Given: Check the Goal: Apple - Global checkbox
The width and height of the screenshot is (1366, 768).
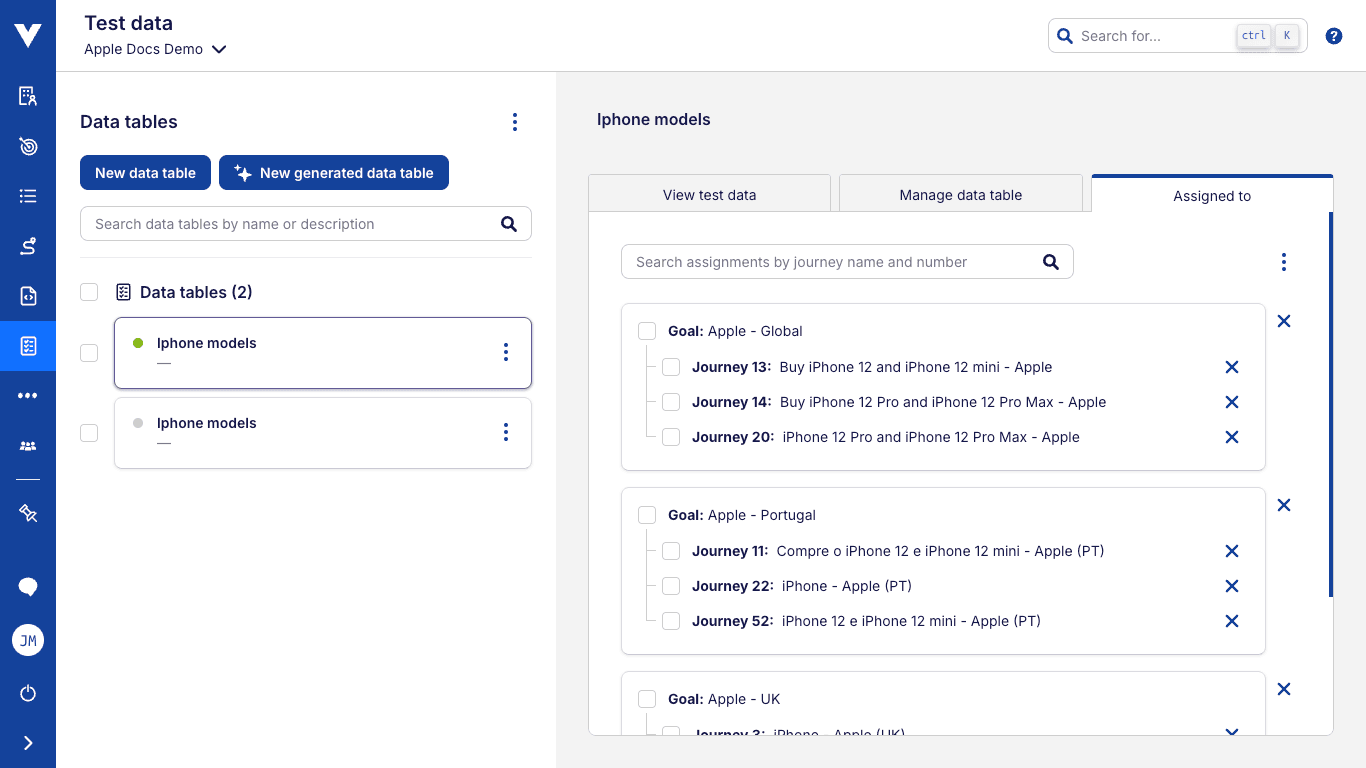Looking at the screenshot, I should click(x=647, y=331).
